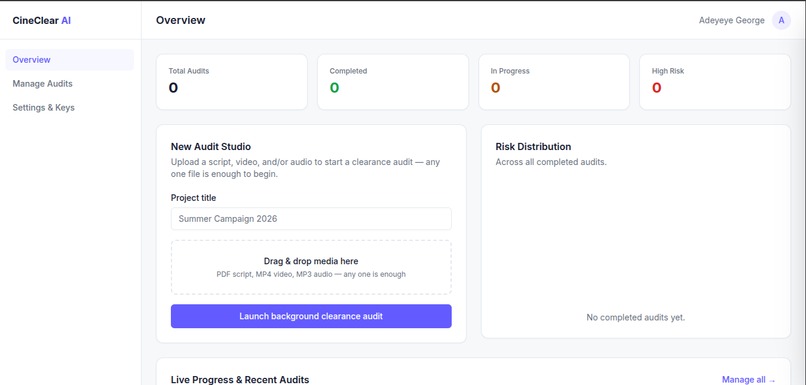Viewport: 806px width, 385px height.
Task: Click the Risk Distribution heading
Action: [533, 147]
